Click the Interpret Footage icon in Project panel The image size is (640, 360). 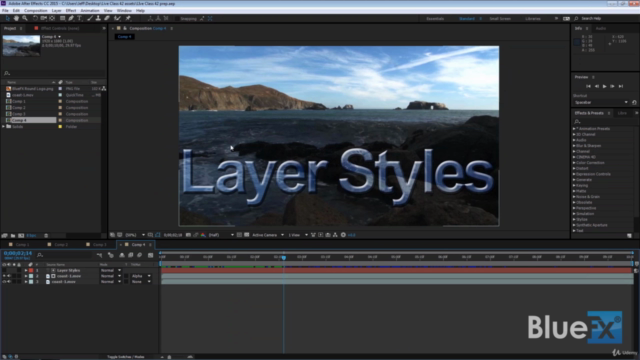tap(4, 236)
